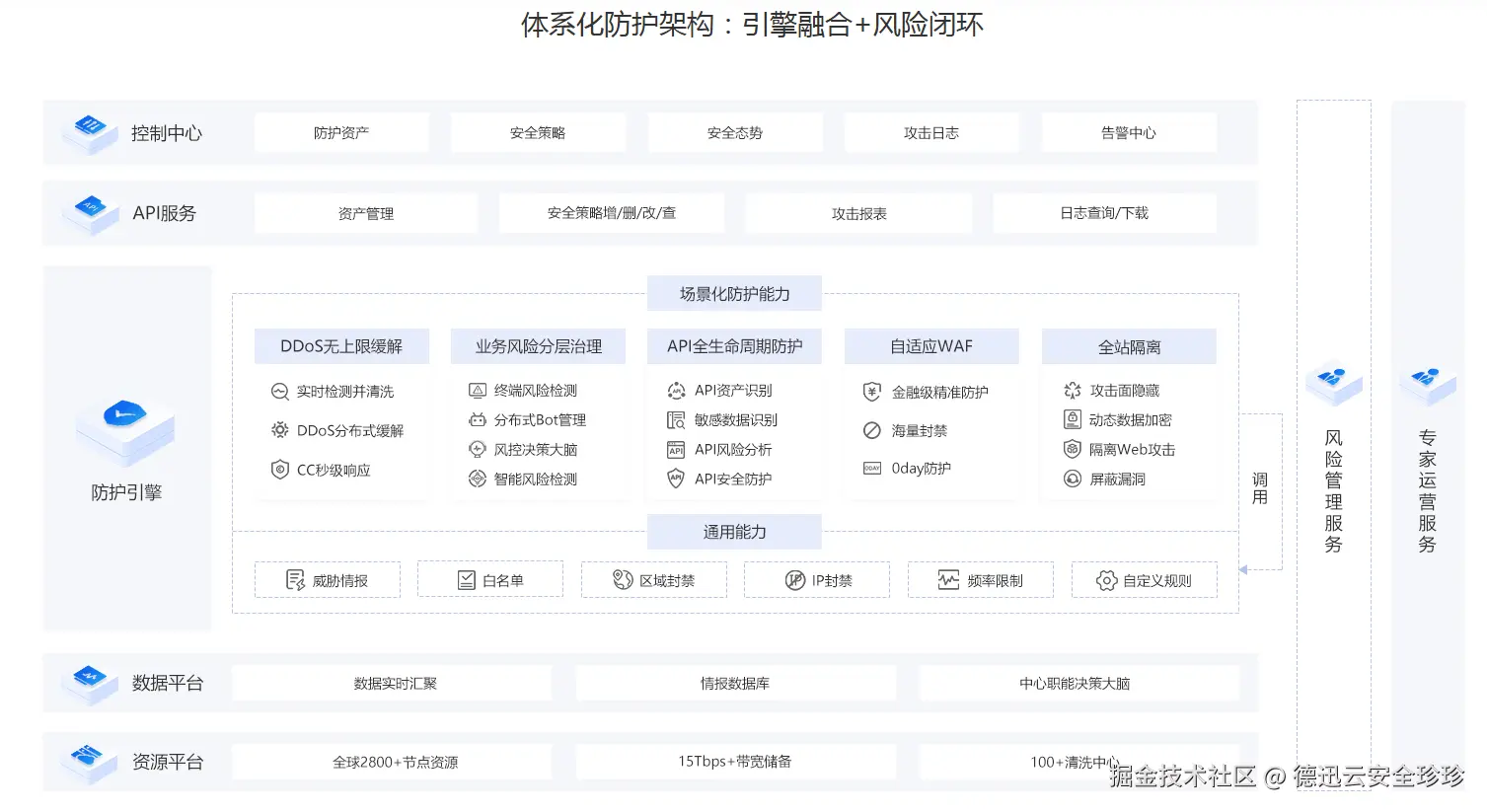Click the 防护引擎 label
1487x812 pixels.
126,492
